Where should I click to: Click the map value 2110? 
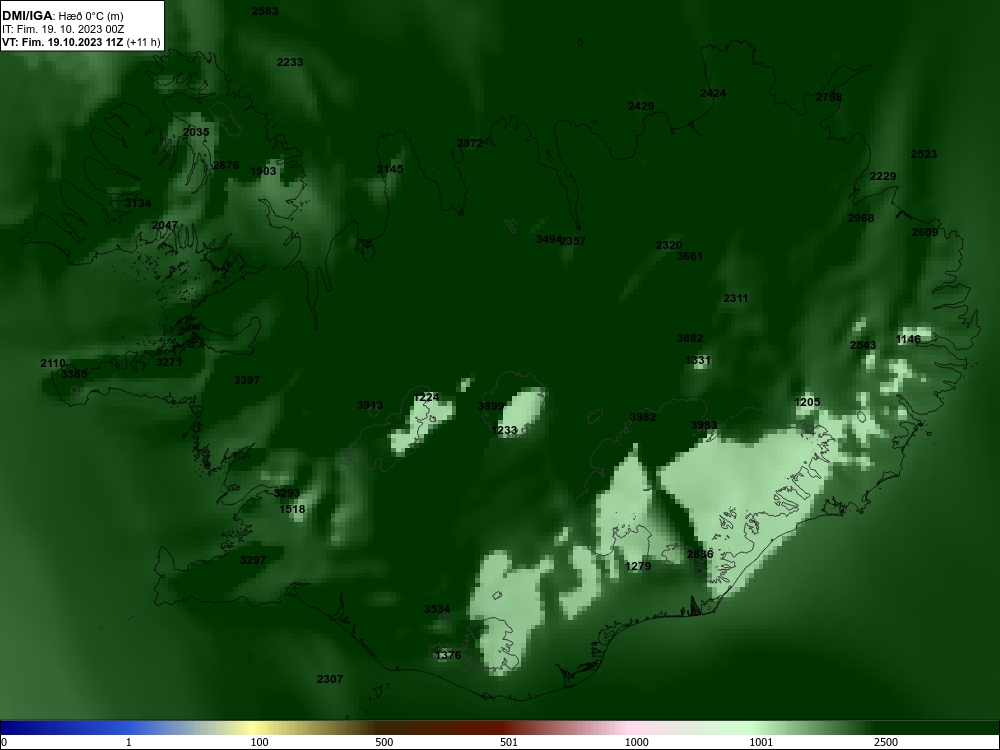coord(53,363)
